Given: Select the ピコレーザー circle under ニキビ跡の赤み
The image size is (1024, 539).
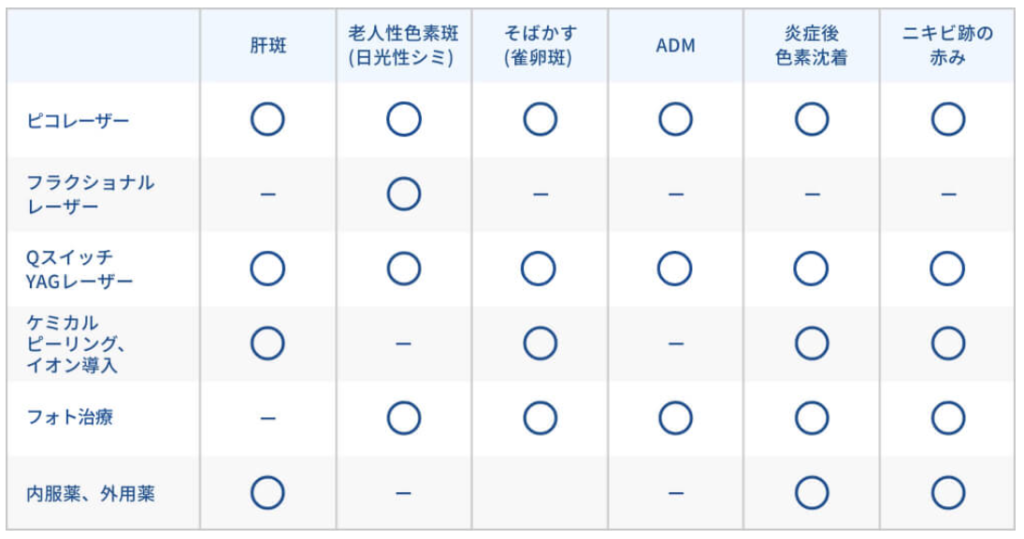Looking at the screenshot, I should pos(948,120).
